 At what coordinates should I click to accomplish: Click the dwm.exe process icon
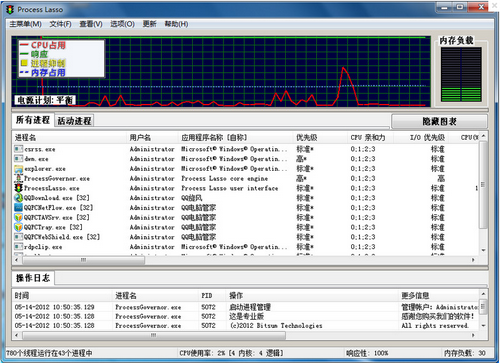[x=18, y=159]
